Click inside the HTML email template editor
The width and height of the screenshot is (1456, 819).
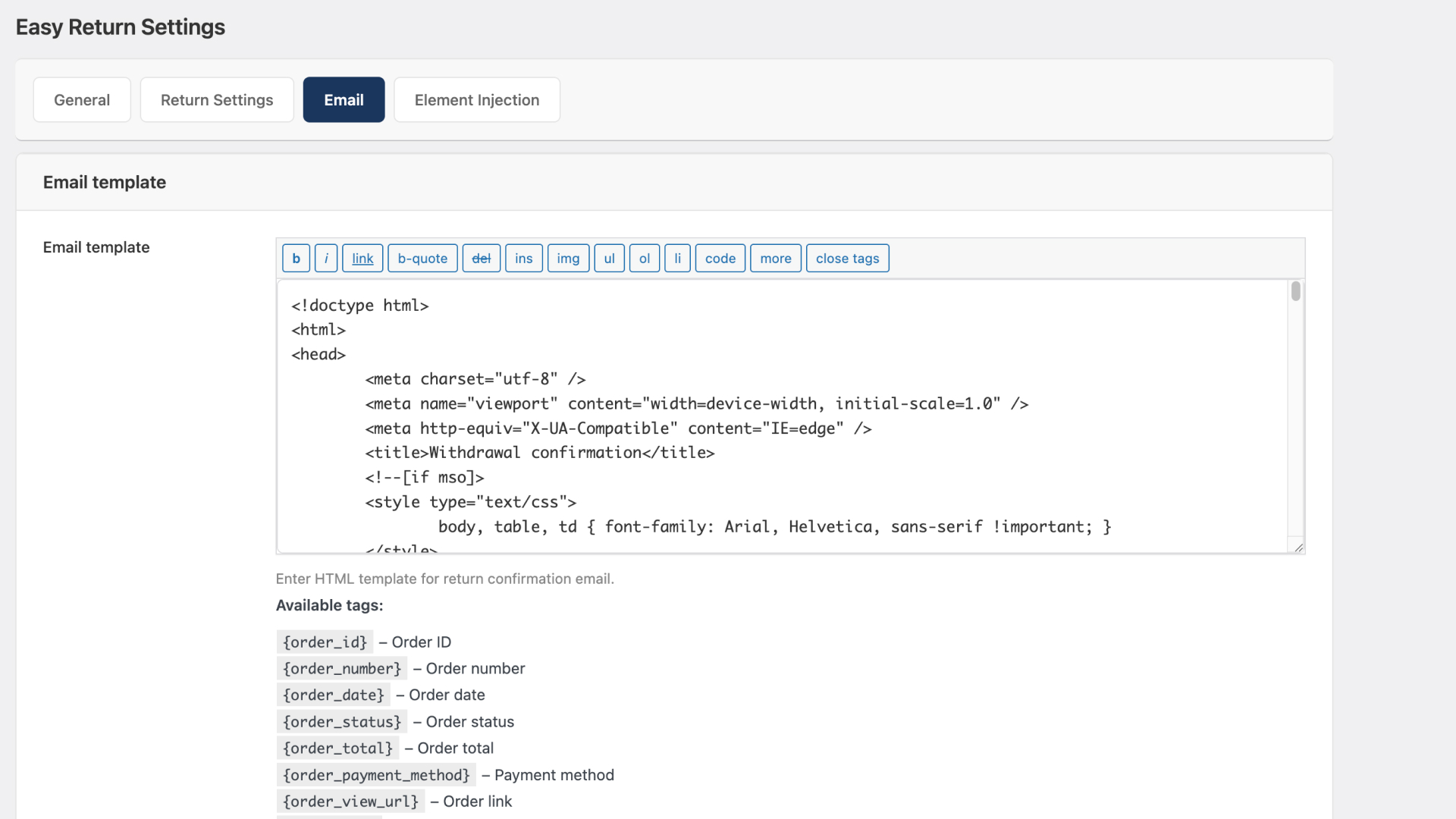[x=758, y=417]
